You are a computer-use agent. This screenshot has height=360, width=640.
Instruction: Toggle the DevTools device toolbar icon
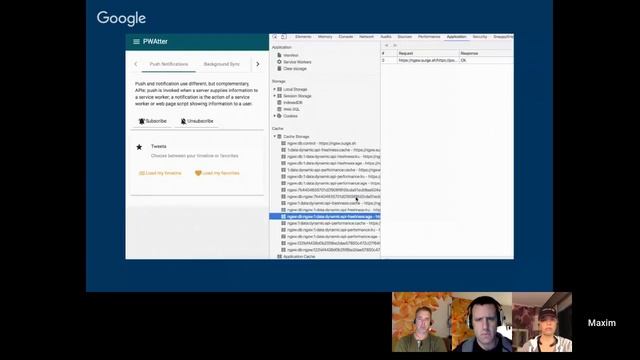click(x=284, y=37)
